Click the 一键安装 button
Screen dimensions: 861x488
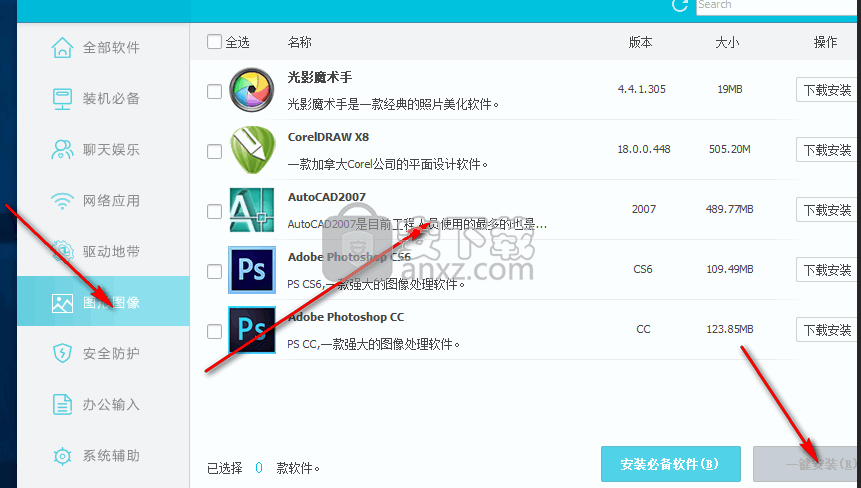[x=806, y=464]
